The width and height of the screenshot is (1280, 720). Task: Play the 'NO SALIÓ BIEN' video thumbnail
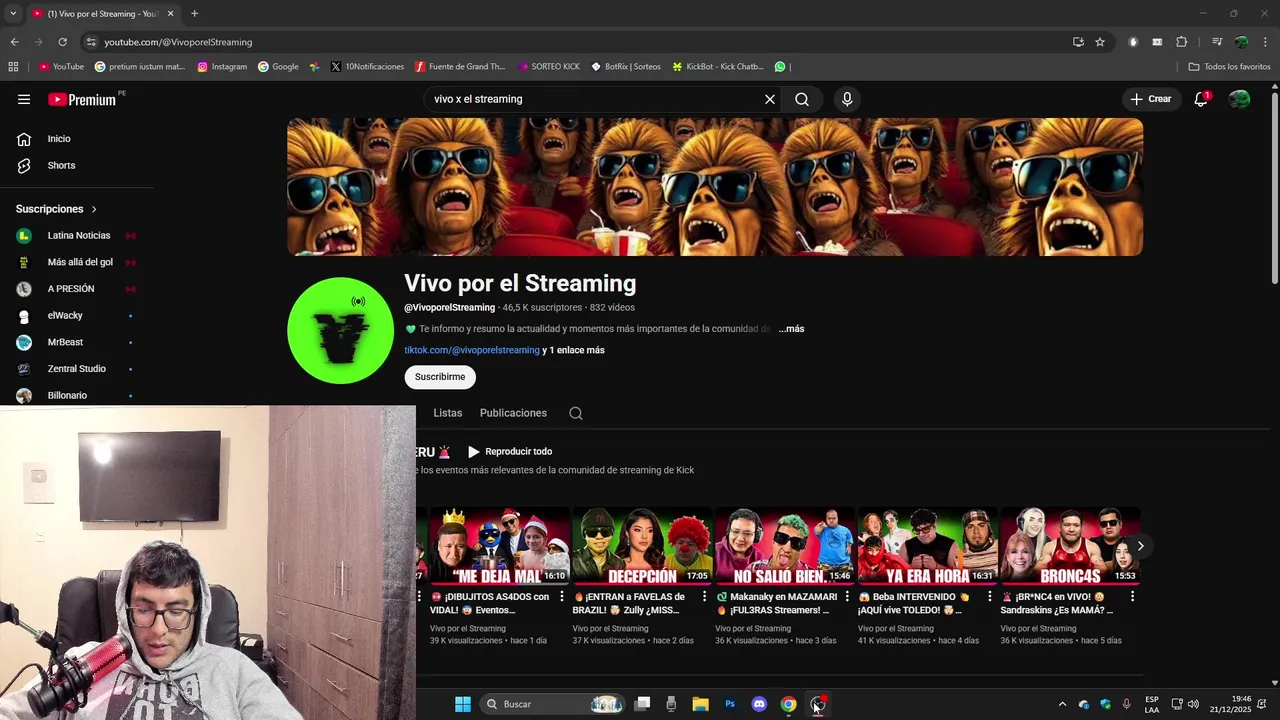click(x=784, y=546)
